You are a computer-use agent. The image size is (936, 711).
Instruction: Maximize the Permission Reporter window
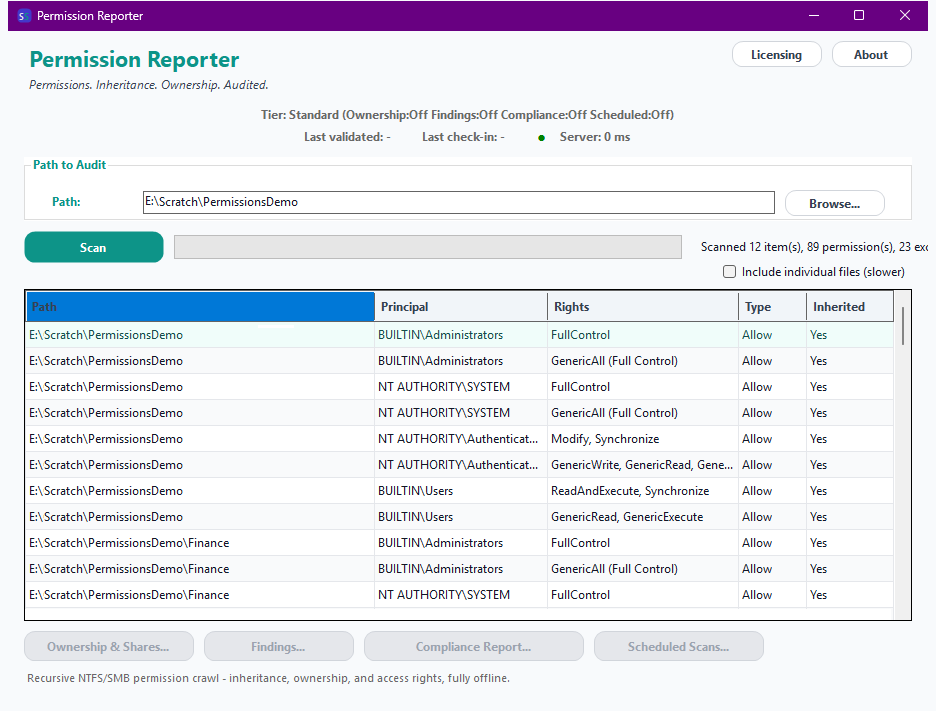click(x=859, y=16)
